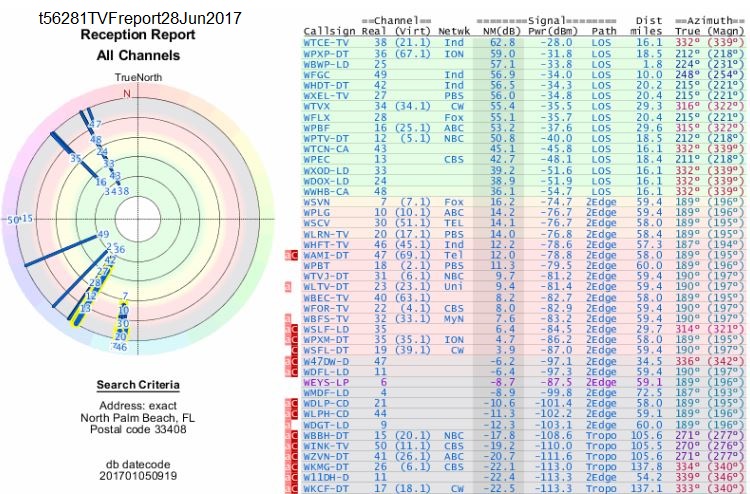This screenshot has width=750, height=494.
Task: Click the red N north marker
Action: coord(126,92)
